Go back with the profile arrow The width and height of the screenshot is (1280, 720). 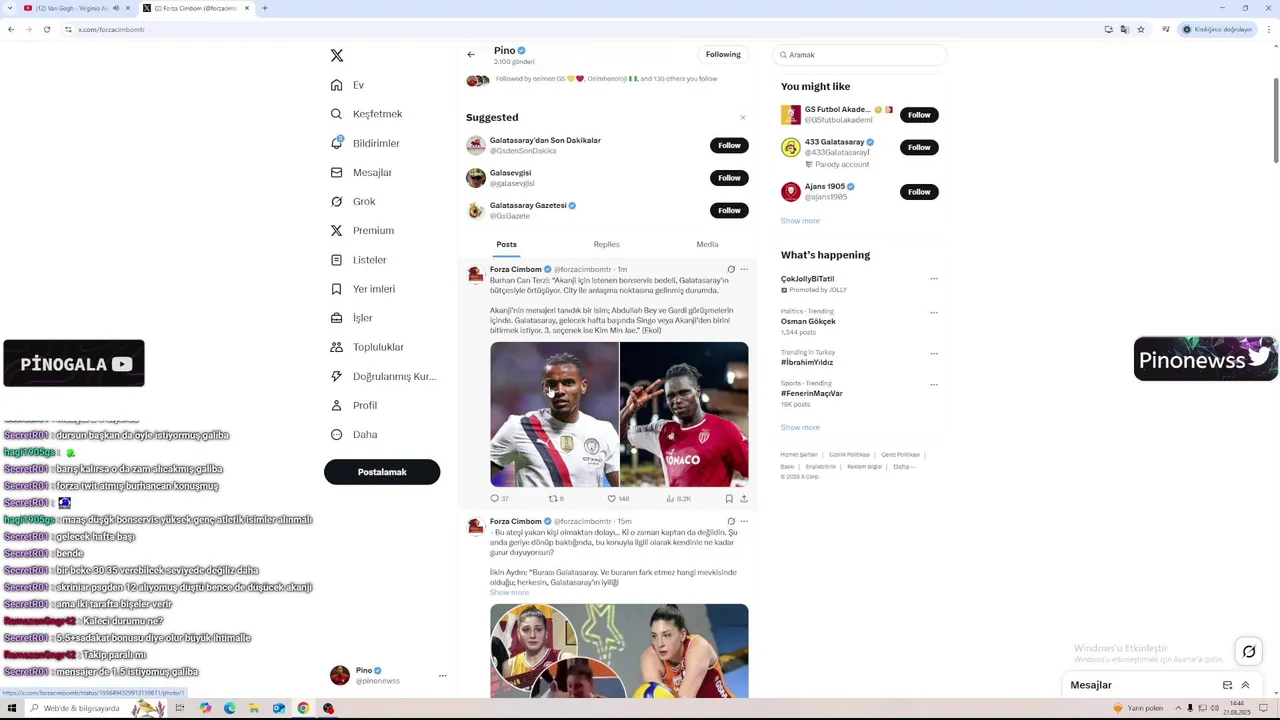(471, 55)
